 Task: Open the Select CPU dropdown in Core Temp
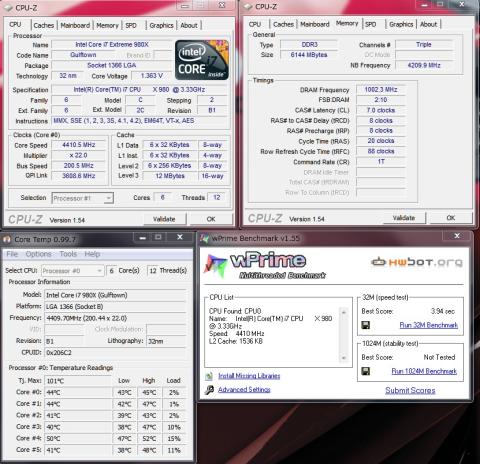tap(73, 271)
